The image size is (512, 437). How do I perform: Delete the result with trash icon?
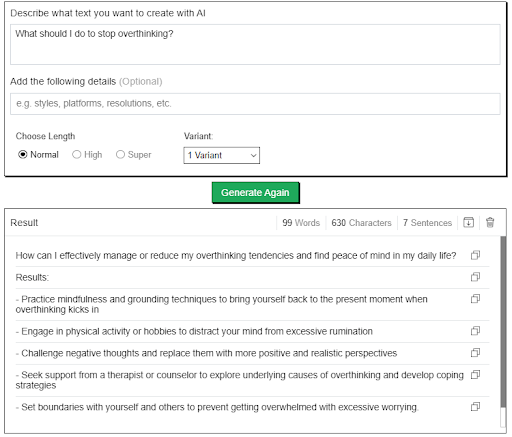490,222
